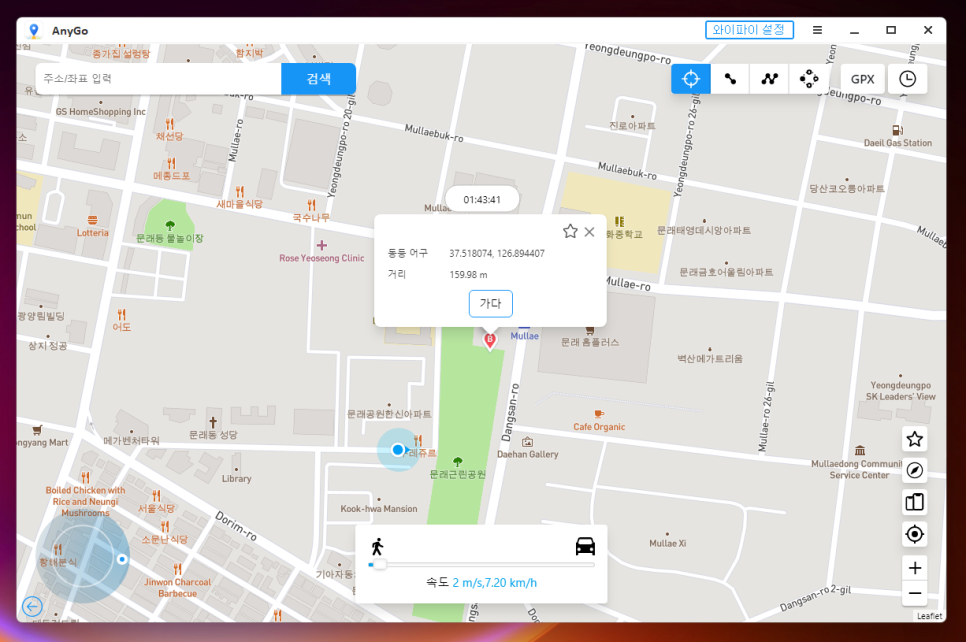Click the distance value 159.98 m
The image size is (966, 642).
(x=468, y=275)
